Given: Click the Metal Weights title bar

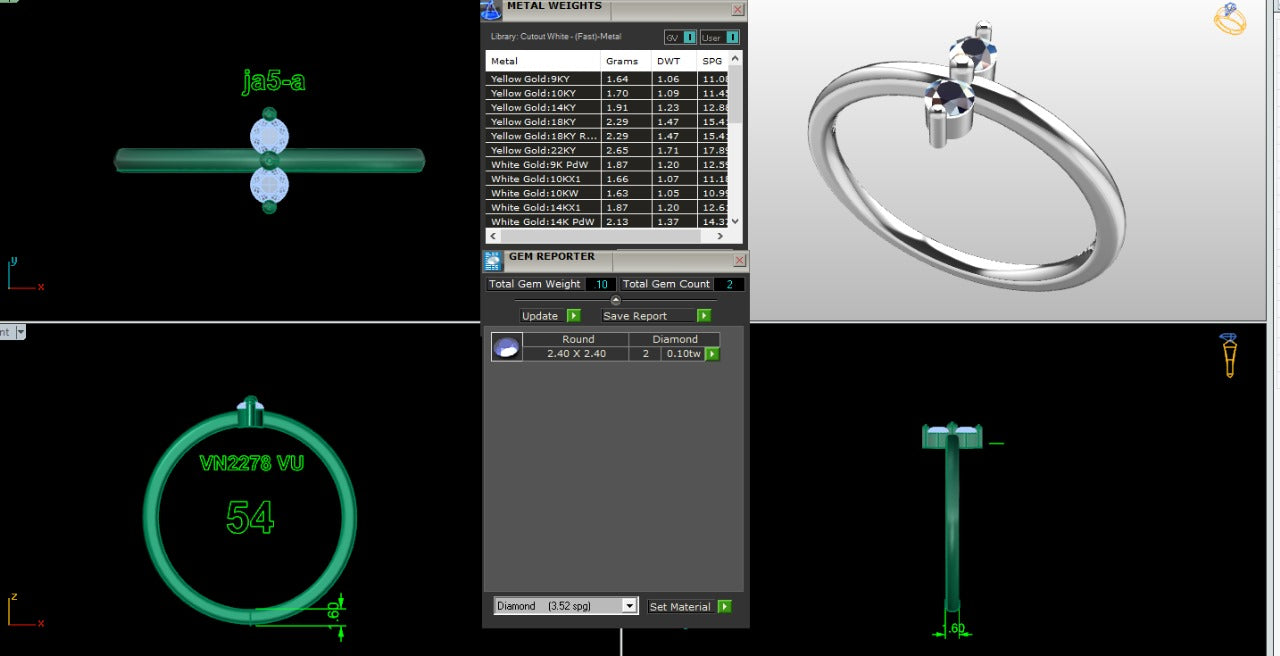Looking at the screenshot, I should click(x=613, y=9).
